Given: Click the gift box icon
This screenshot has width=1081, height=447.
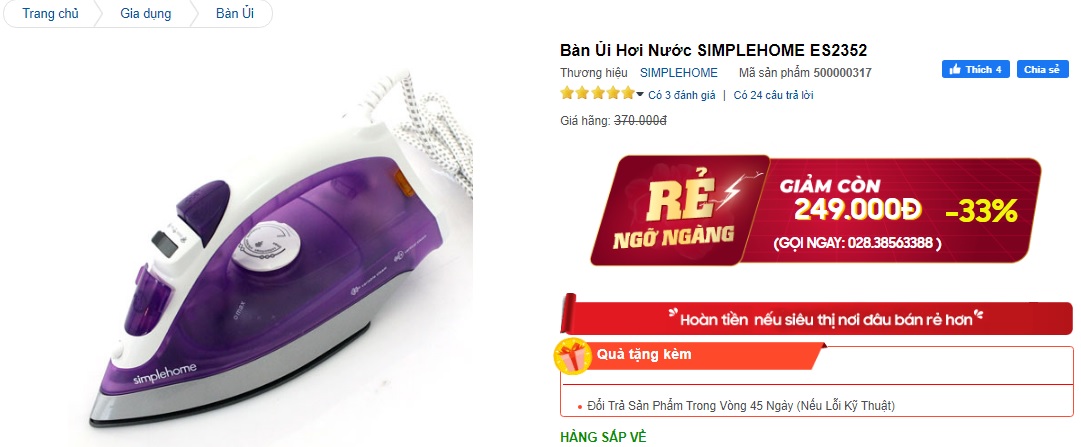Looking at the screenshot, I should coord(574,357).
